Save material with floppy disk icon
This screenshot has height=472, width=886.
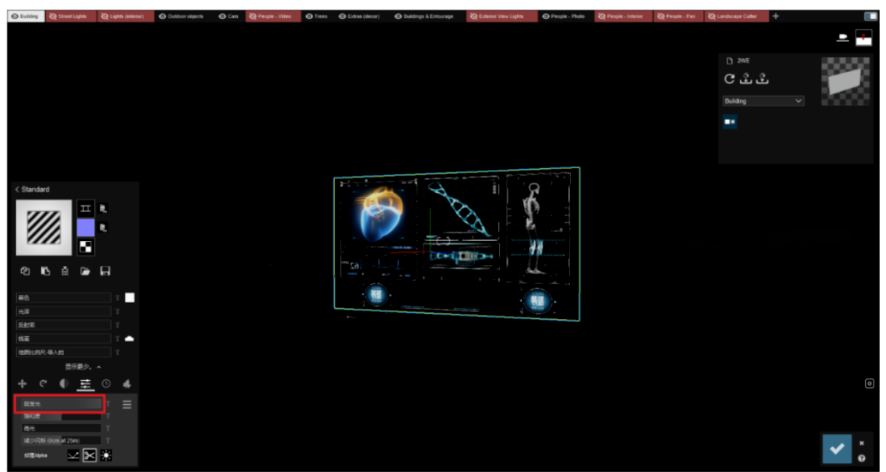(x=105, y=271)
